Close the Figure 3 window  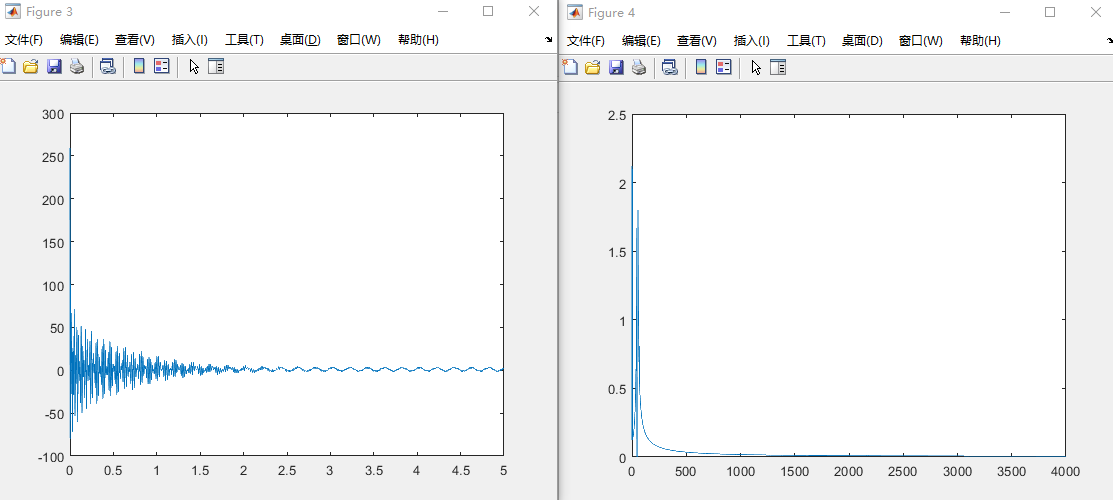(x=534, y=12)
